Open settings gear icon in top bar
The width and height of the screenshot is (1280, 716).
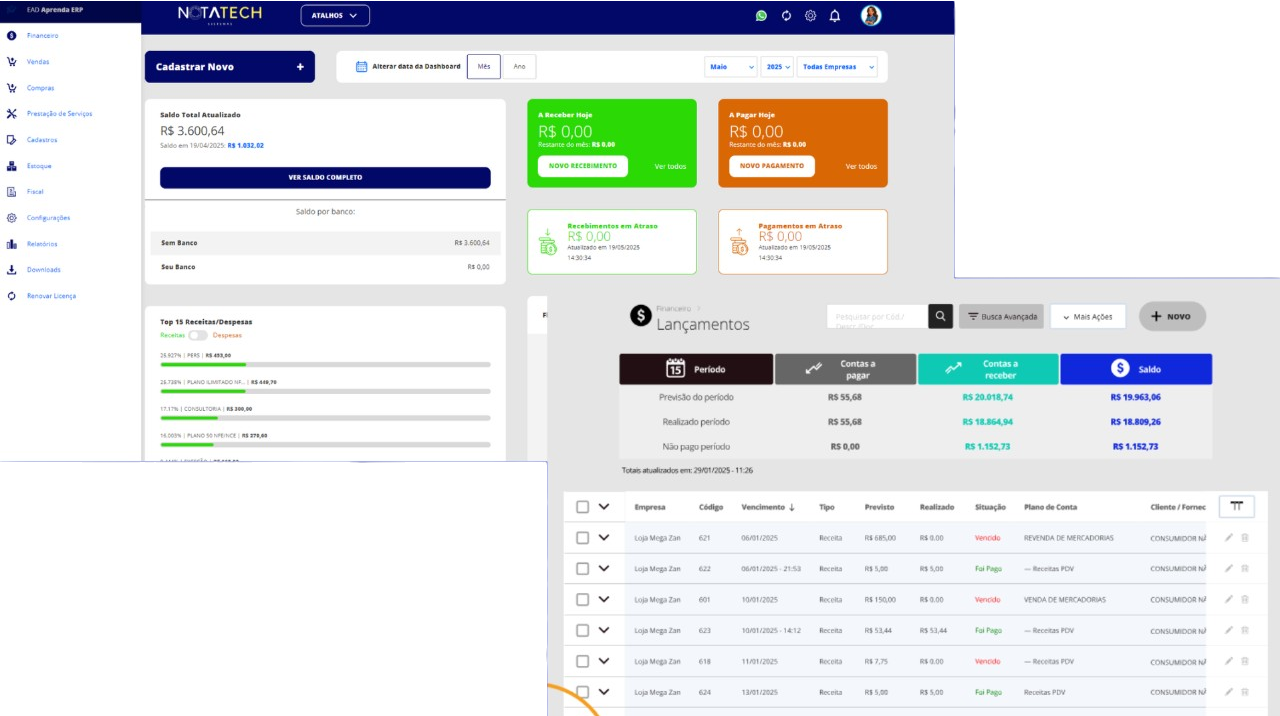click(810, 15)
